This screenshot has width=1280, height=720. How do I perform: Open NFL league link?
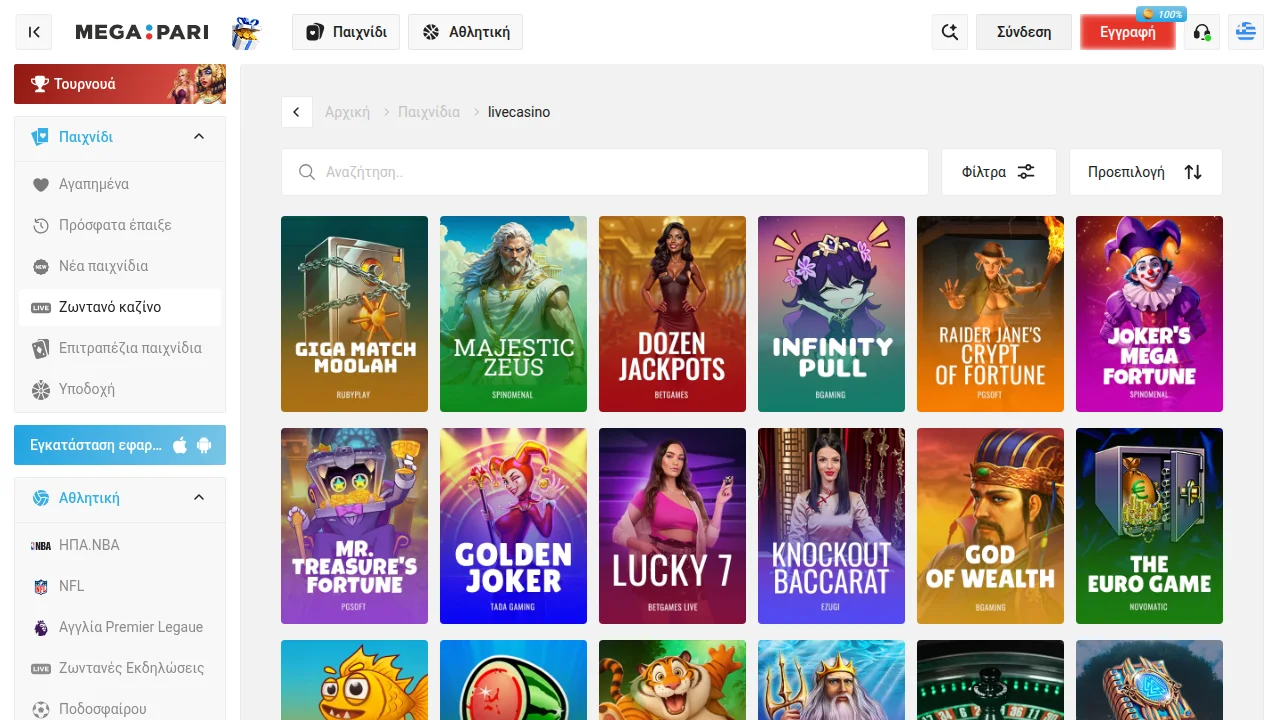pyautogui.click(x=120, y=586)
